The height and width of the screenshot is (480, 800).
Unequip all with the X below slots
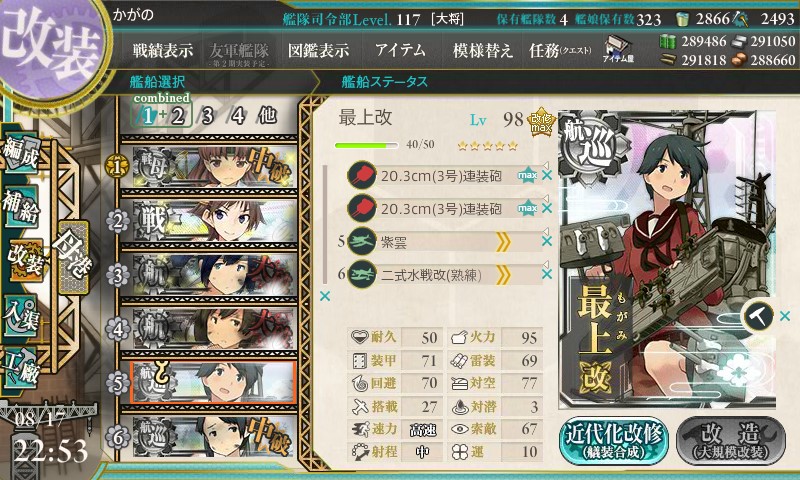324,296
